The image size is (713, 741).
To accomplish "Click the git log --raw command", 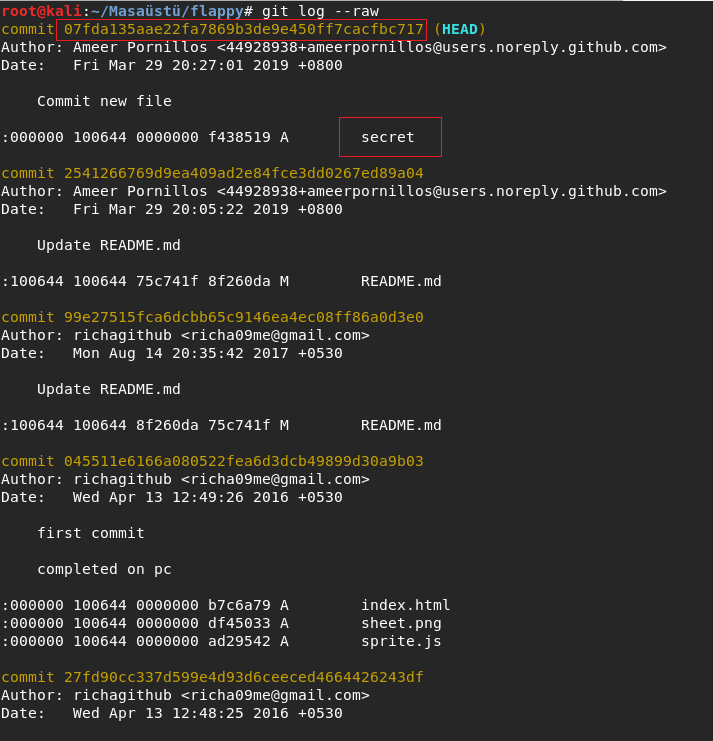I will click(320, 11).
